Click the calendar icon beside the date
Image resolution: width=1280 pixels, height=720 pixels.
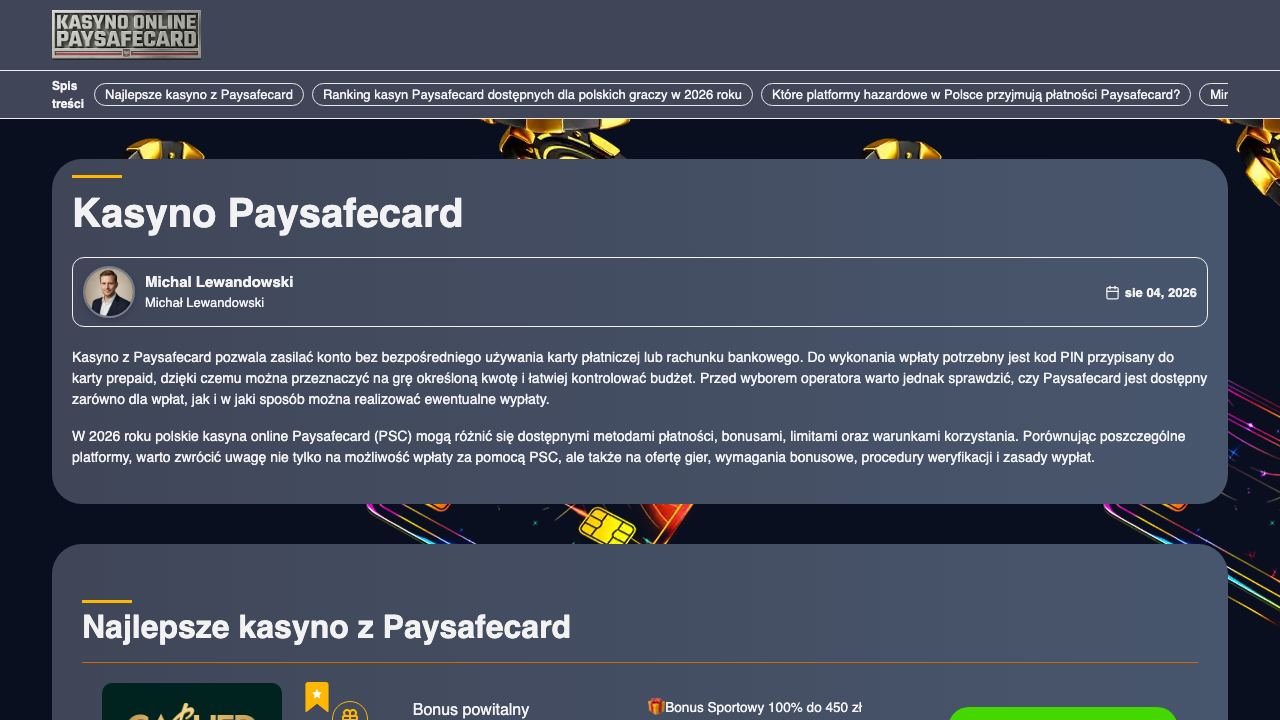1112,293
